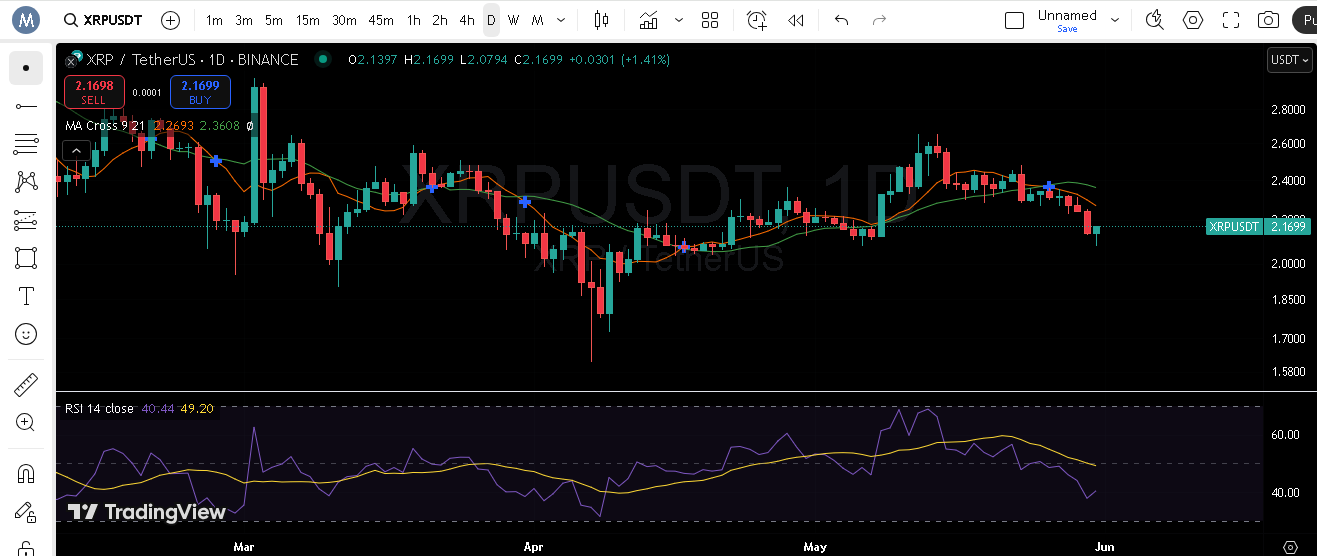Click the Publish button
Viewport: 1317px width, 556px height.
click(x=1304, y=20)
